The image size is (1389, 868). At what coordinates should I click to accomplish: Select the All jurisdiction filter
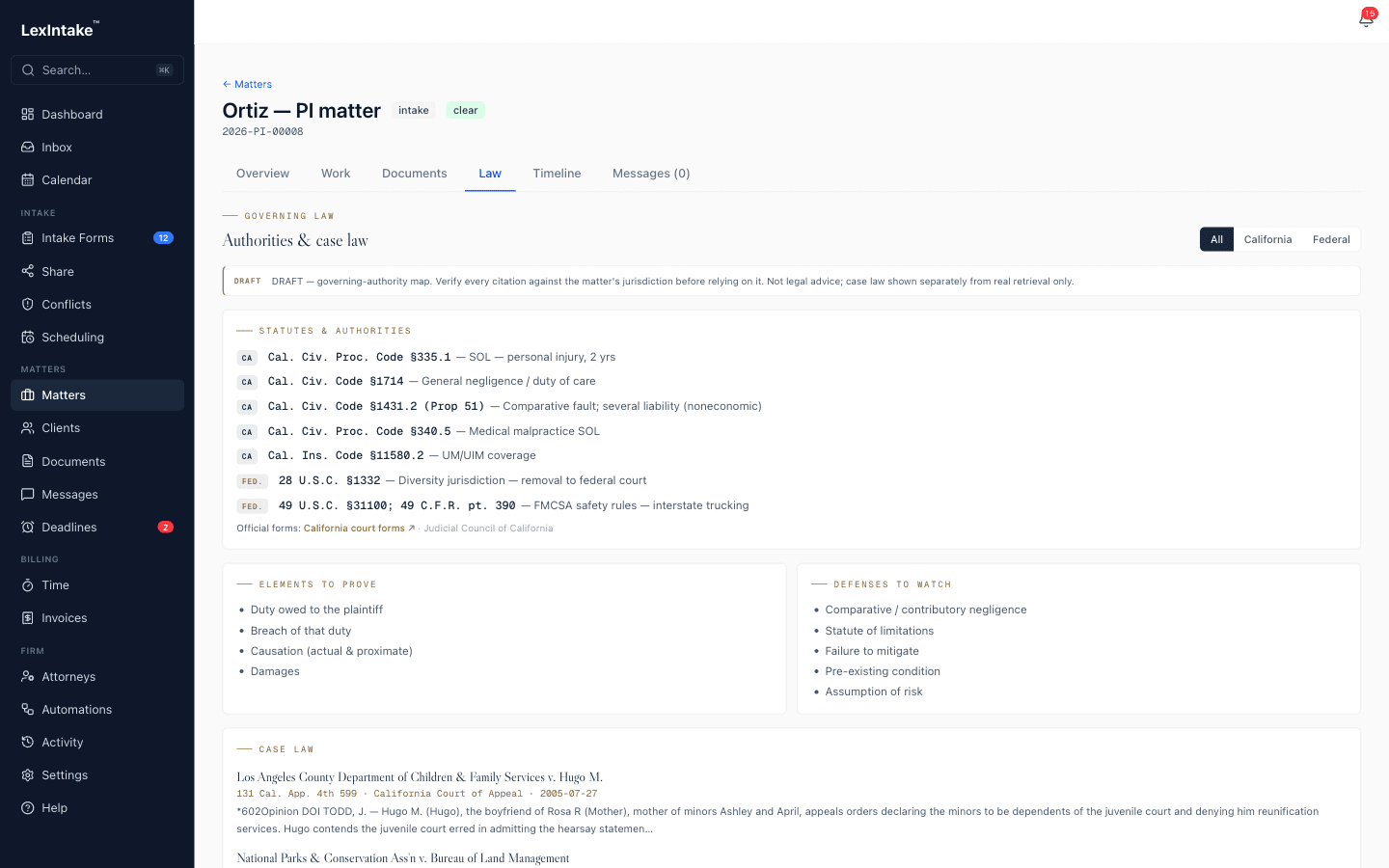pos(1216,239)
